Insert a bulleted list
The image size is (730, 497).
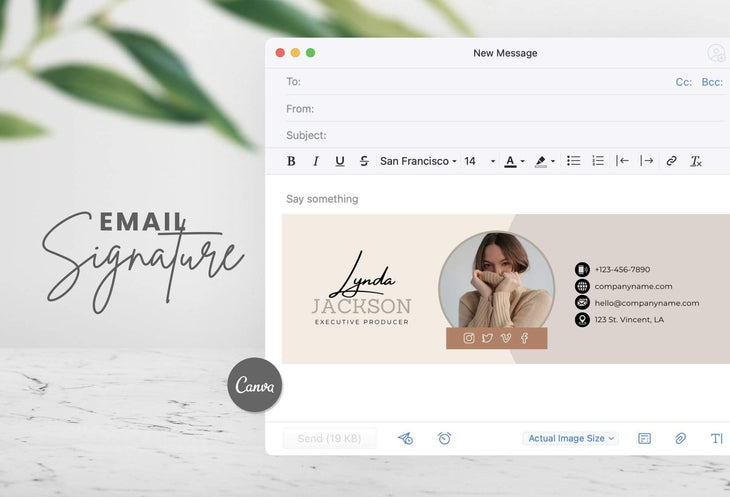pyautogui.click(x=574, y=161)
